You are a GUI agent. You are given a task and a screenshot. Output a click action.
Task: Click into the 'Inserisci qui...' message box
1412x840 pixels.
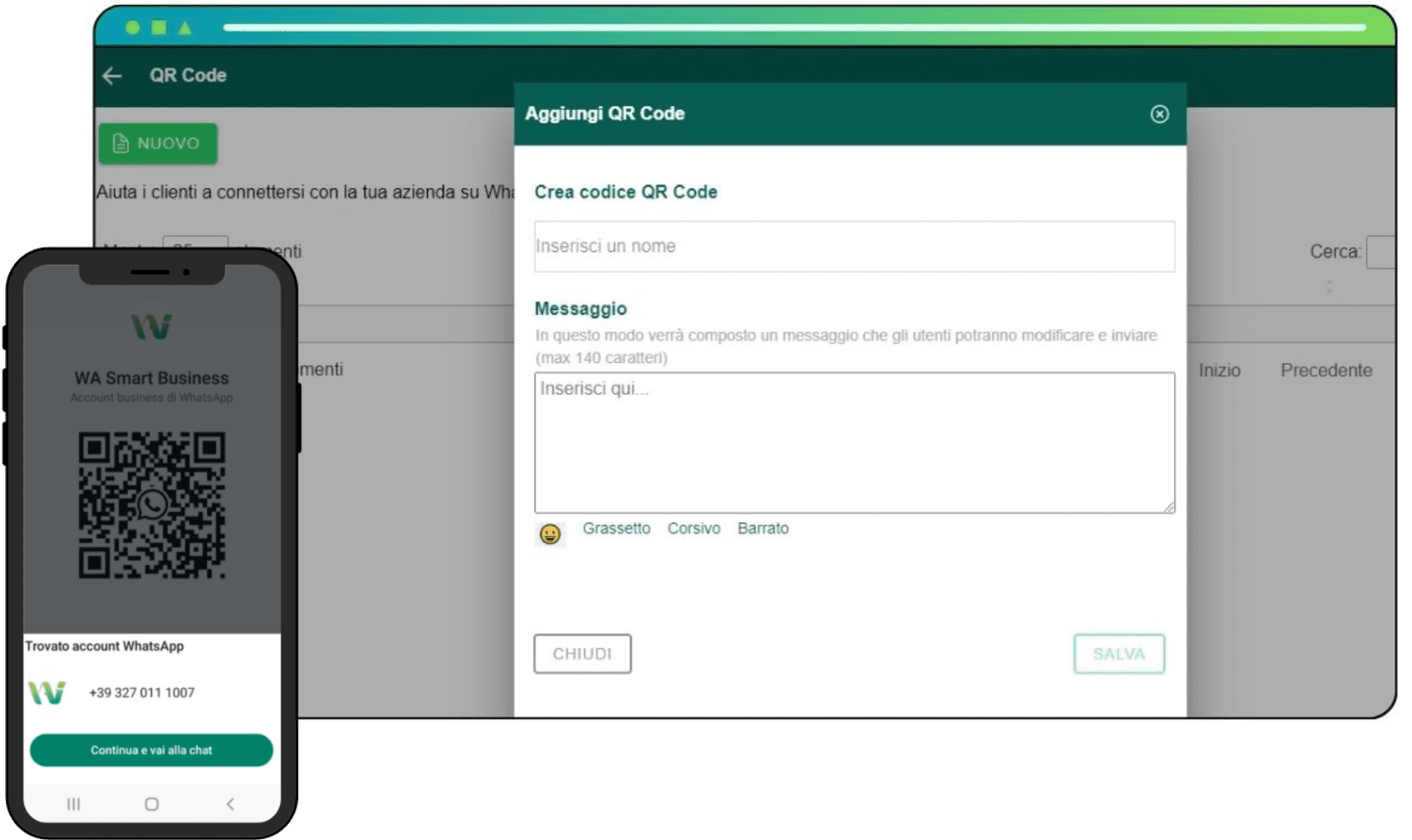(854, 443)
